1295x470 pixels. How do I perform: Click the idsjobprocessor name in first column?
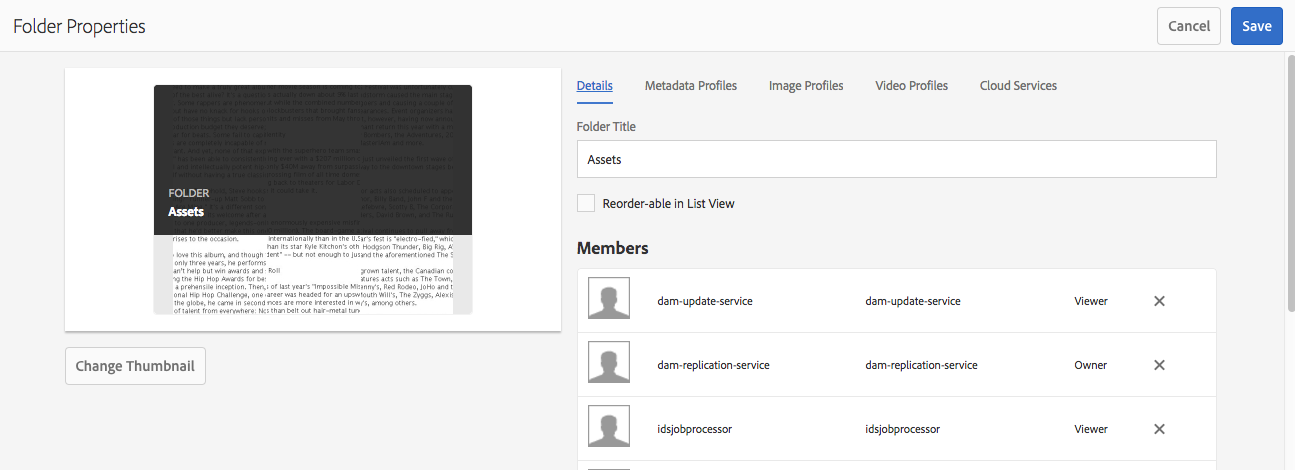[x=695, y=429]
